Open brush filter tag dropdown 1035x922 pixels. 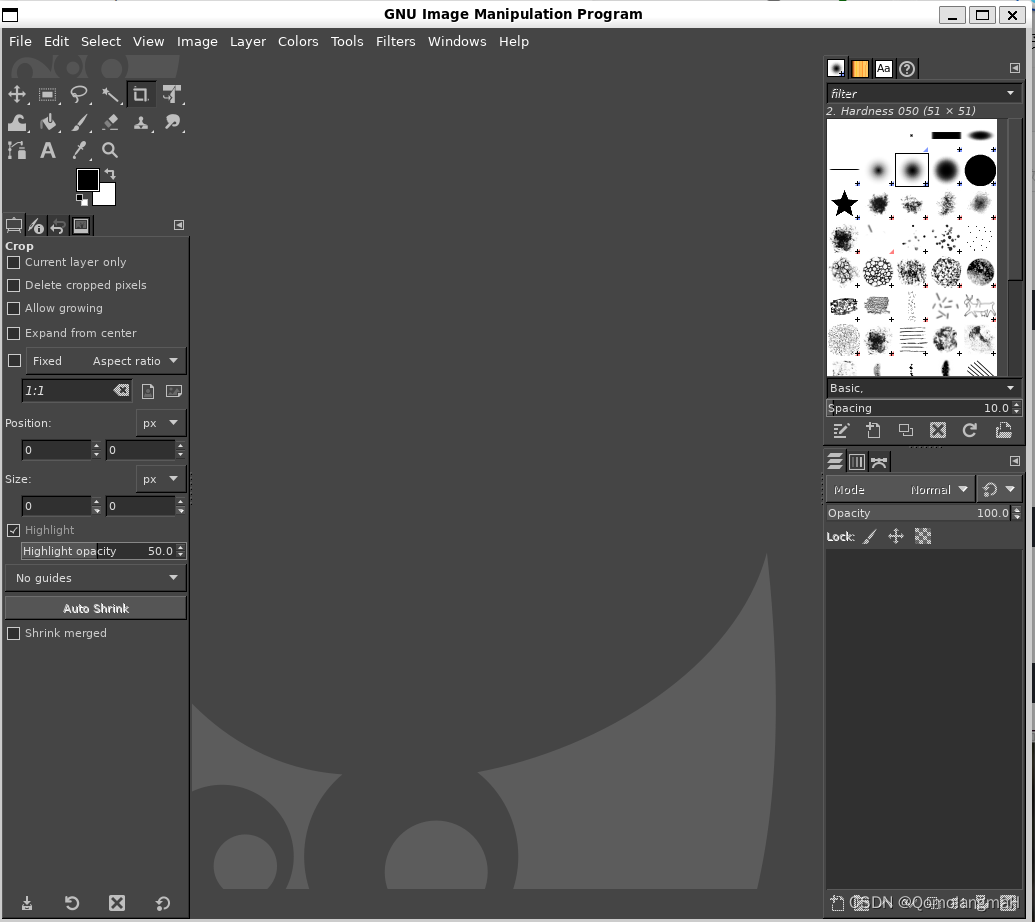click(x=1010, y=94)
